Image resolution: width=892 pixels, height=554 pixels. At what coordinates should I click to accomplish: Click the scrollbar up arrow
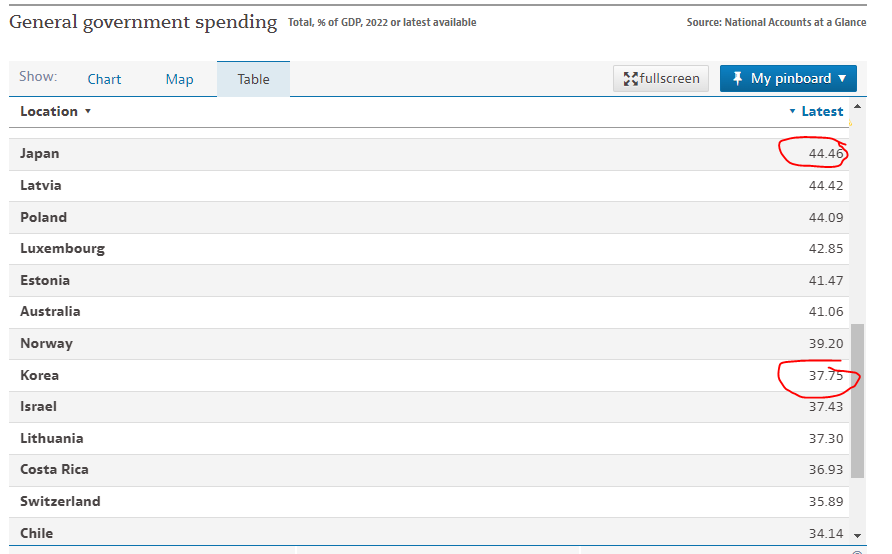coord(857,106)
